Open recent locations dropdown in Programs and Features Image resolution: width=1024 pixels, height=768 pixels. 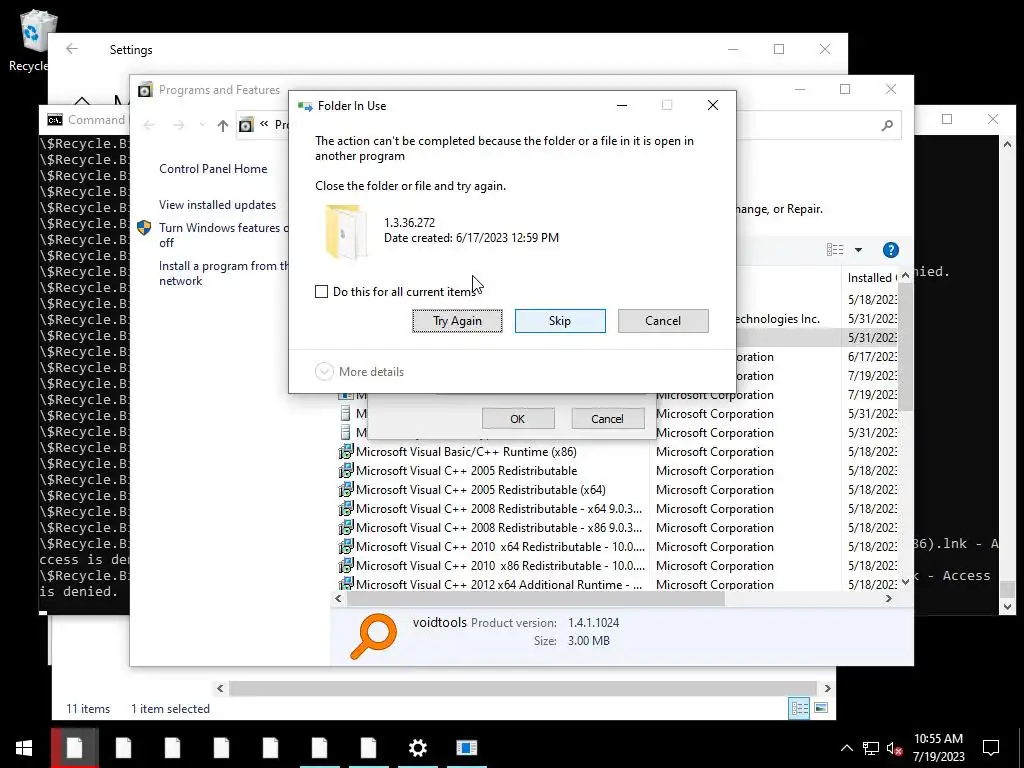(x=202, y=125)
